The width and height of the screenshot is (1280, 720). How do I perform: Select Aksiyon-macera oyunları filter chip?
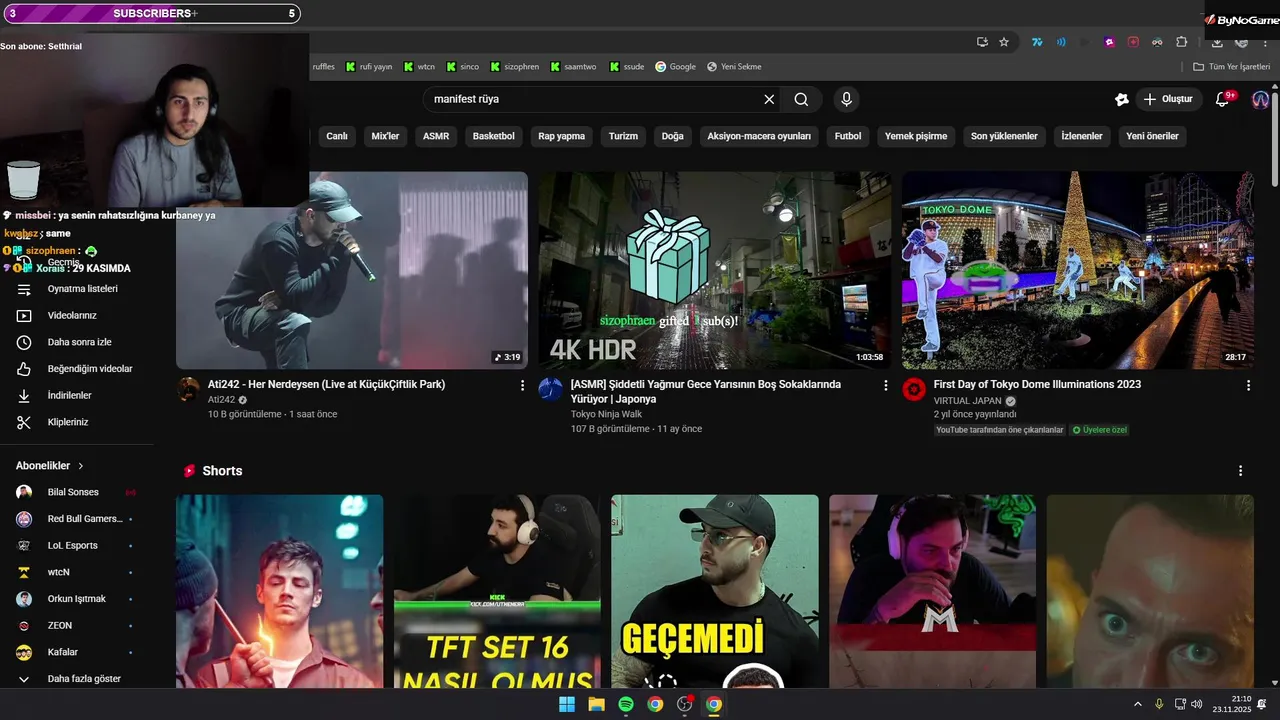(x=759, y=136)
